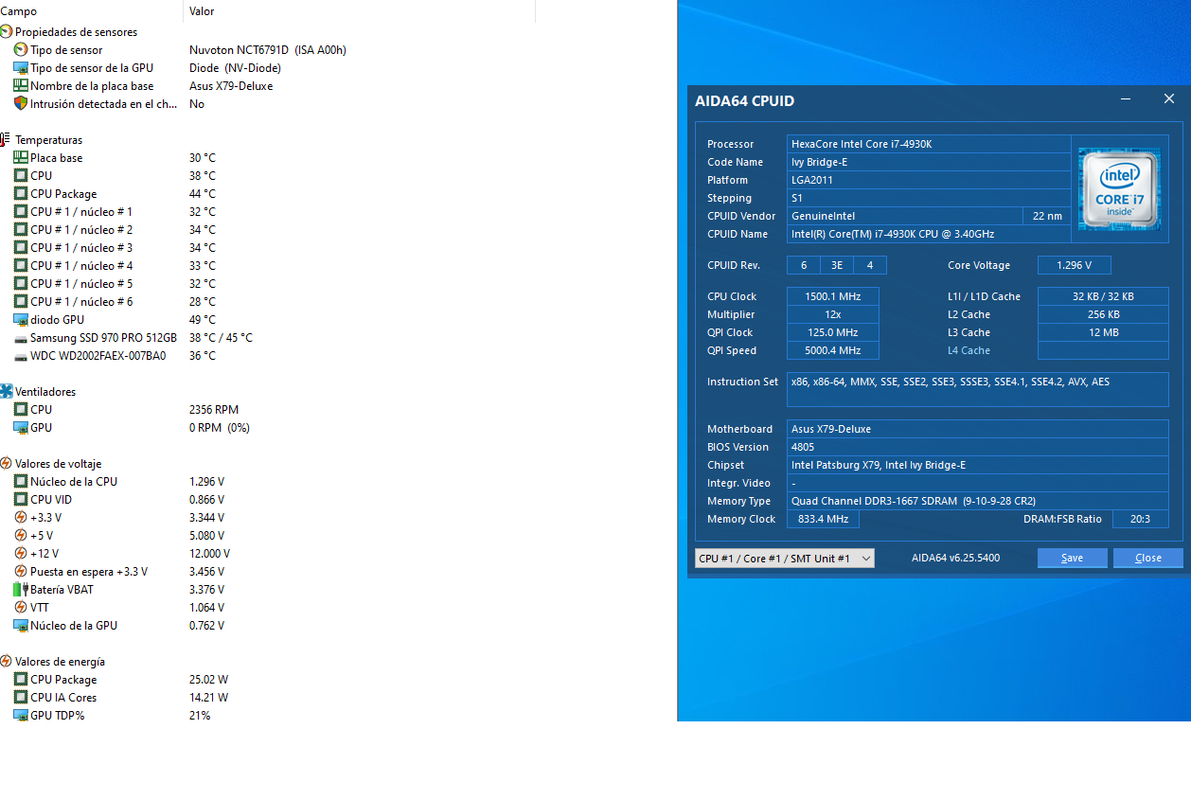1191x800 pixels.
Task: Click the Placa base temperature icon
Action: (21, 157)
